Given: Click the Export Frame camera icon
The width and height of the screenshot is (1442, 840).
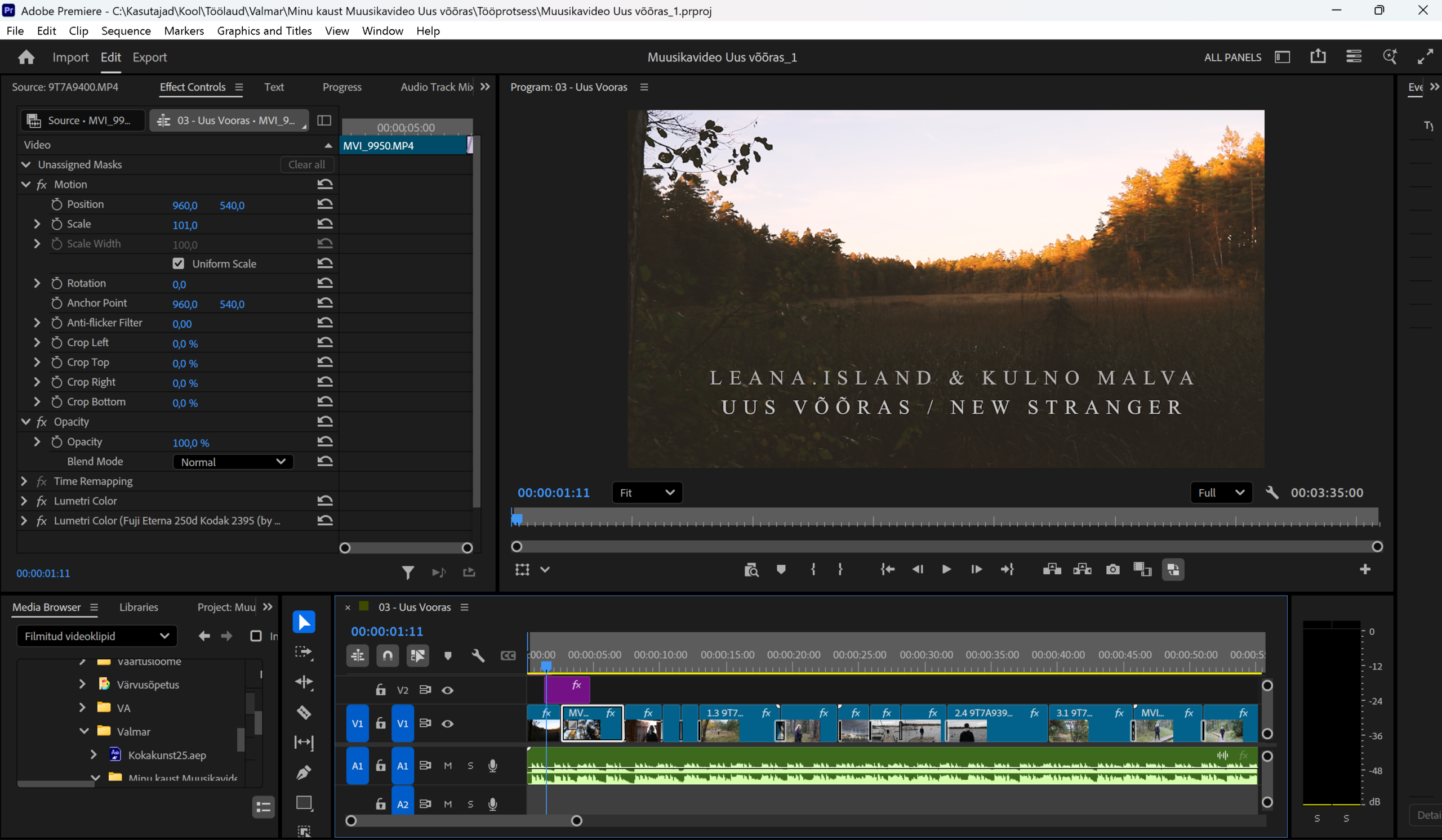Looking at the screenshot, I should point(1112,570).
